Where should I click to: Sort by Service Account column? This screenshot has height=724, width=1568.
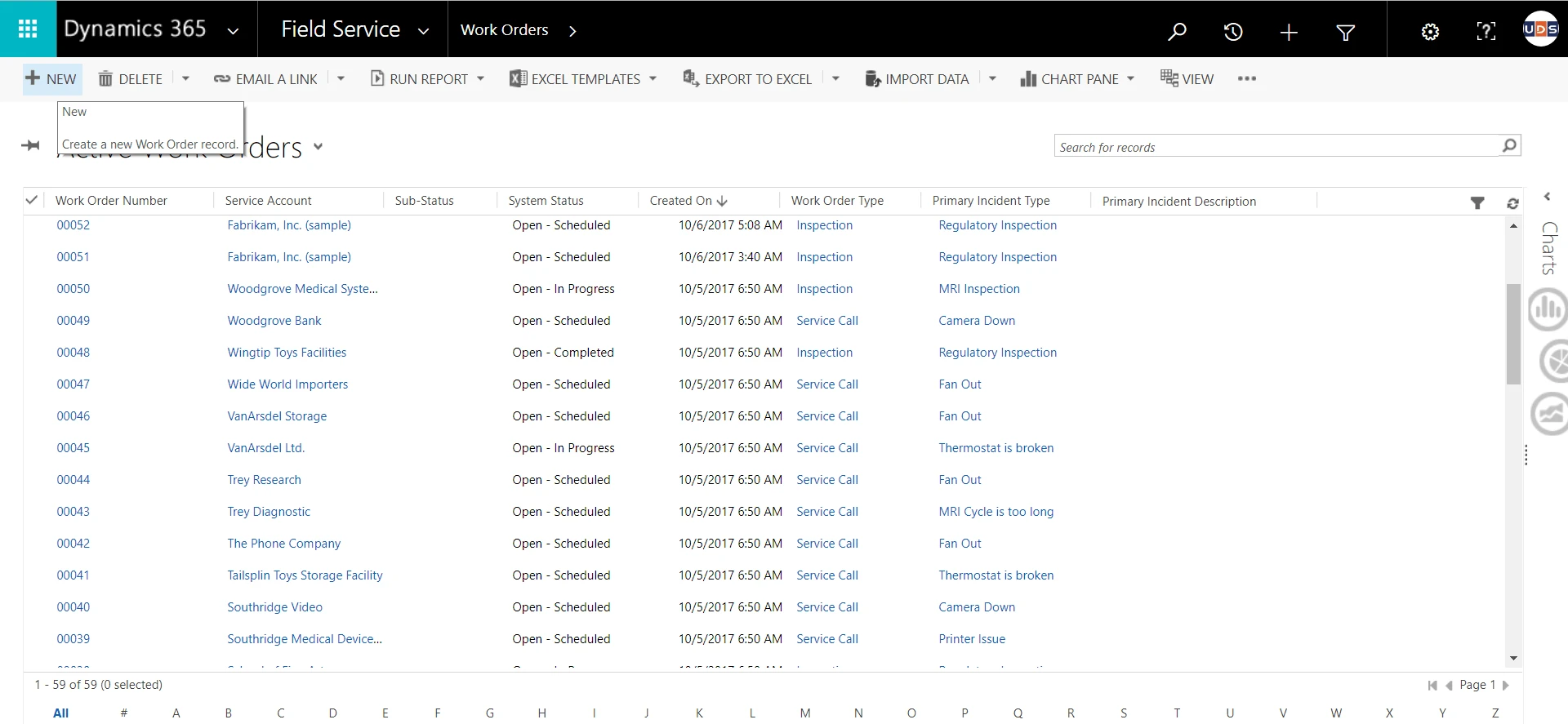click(268, 201)
